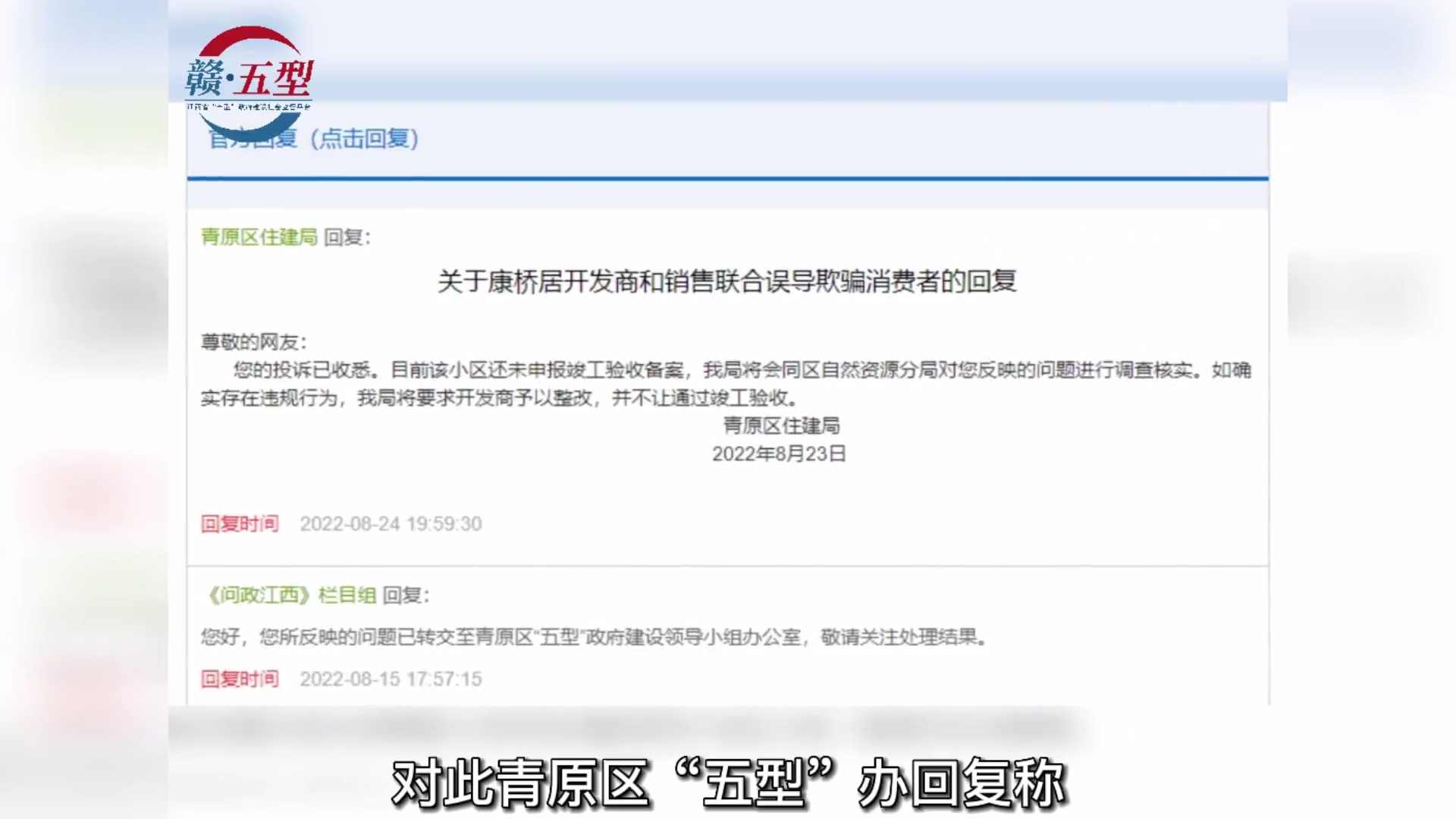Select the 青原区住建局 signature line above the date

click(781, 425)
